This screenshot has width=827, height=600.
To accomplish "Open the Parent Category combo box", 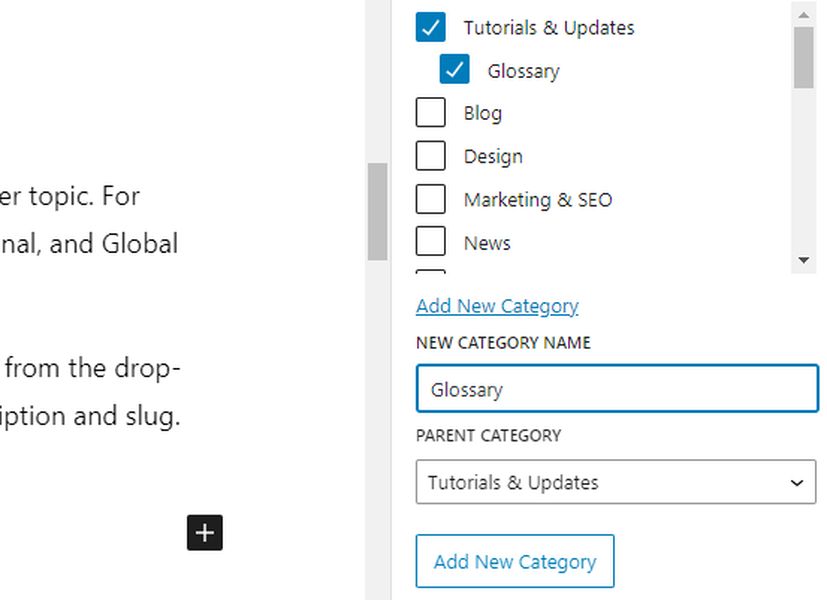I will click(x=616, y=482).
